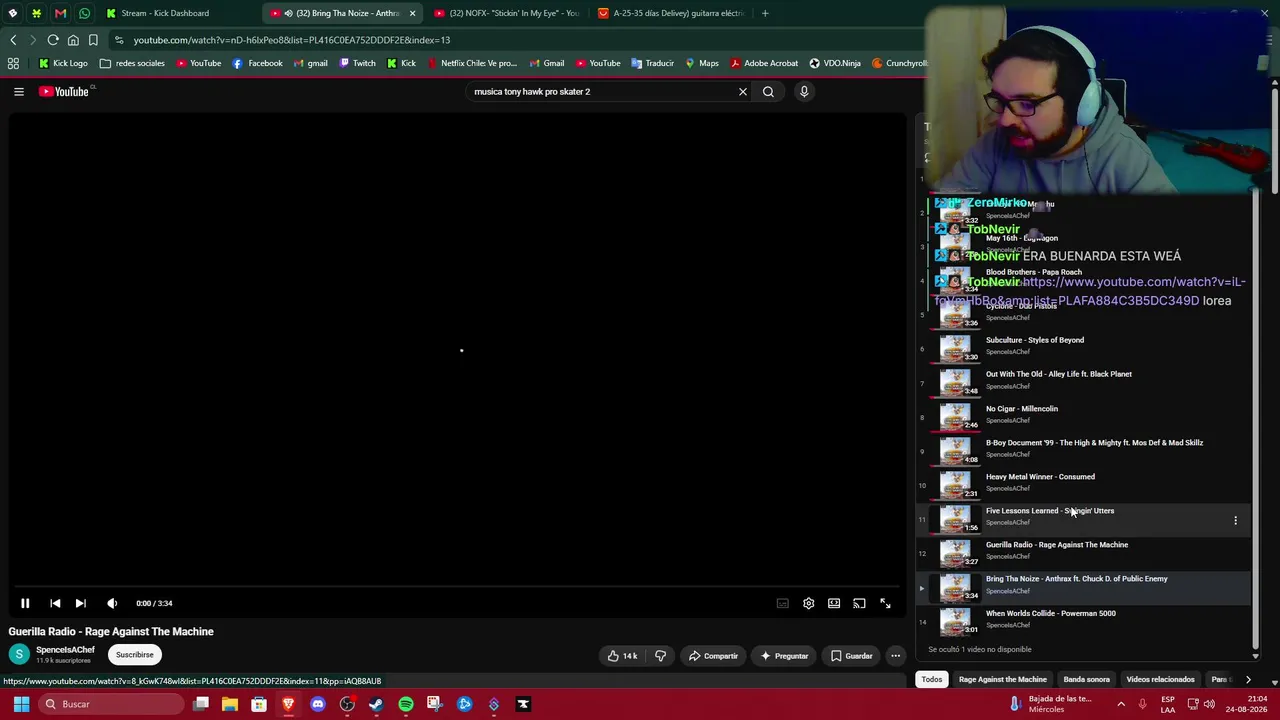Switch player to theater mode
Viewport: 1280px width, 720px height.
click(x=834, y=603)
